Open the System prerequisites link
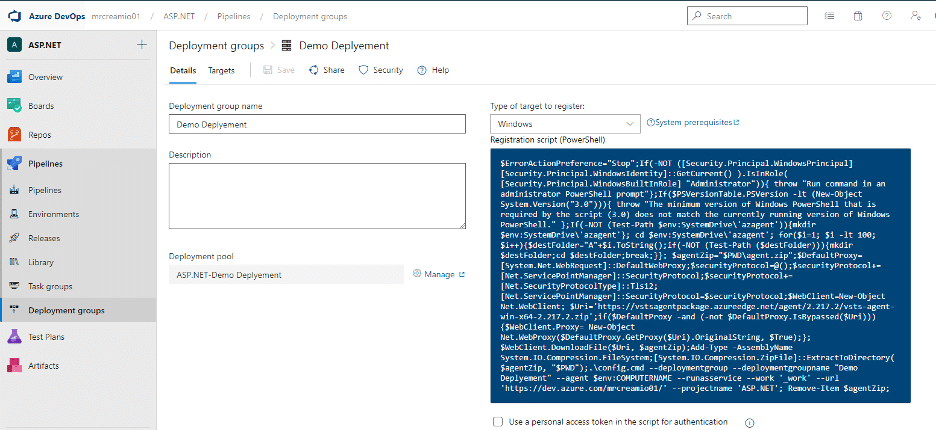The width and height of the screenshot is (936, 430). (x=693, y=122)
